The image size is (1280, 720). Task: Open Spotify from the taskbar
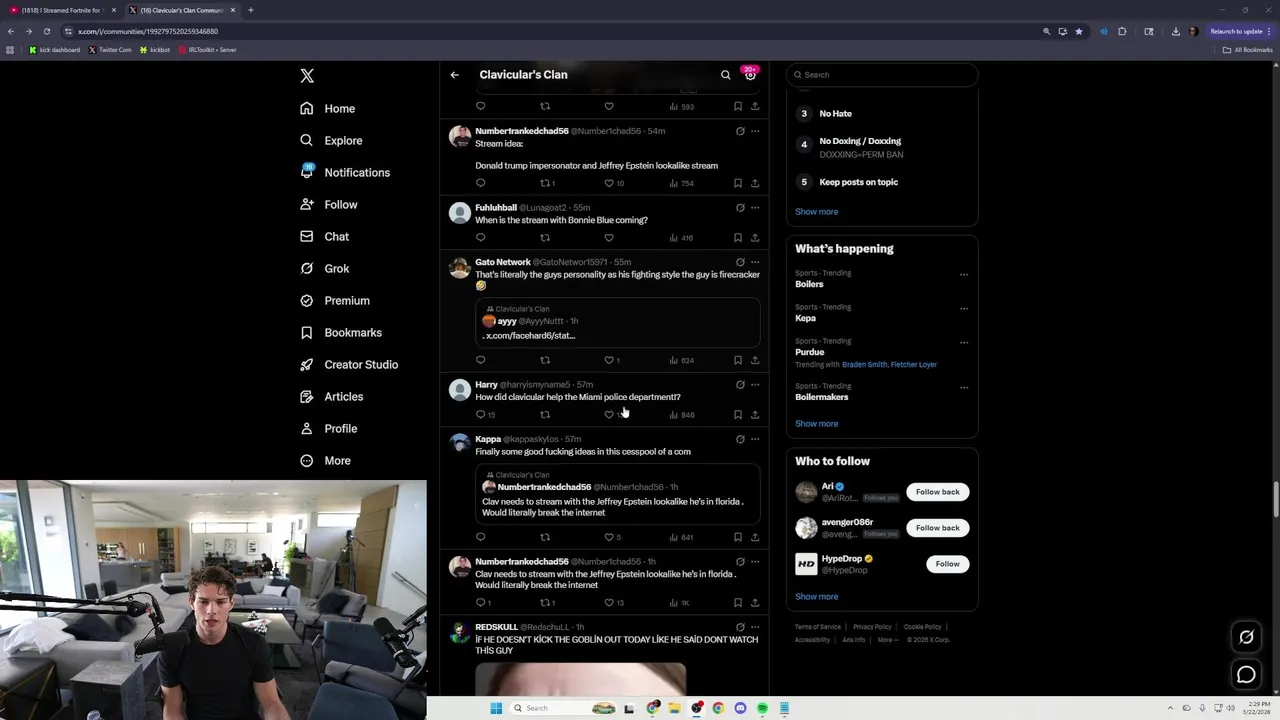click(x=762, y=708)
